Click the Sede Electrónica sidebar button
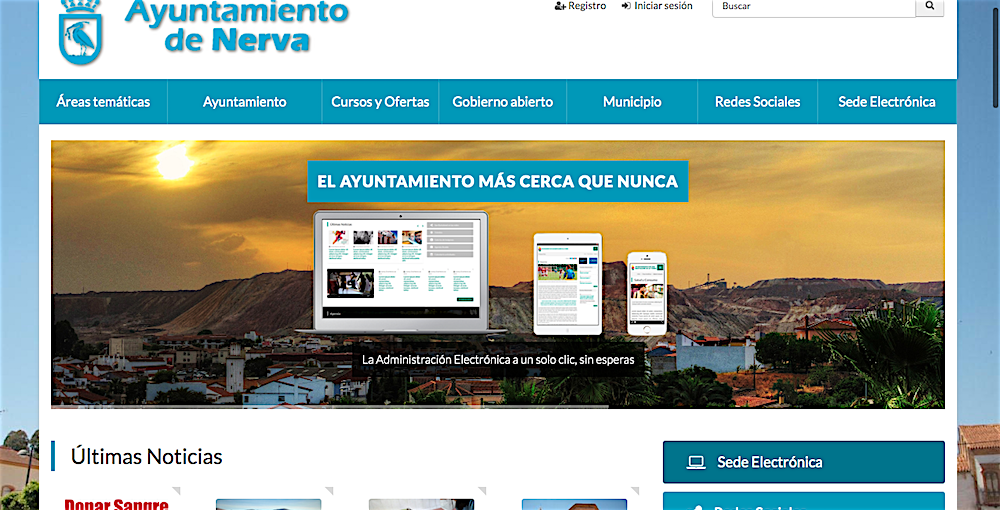 (x=804, y=462)
